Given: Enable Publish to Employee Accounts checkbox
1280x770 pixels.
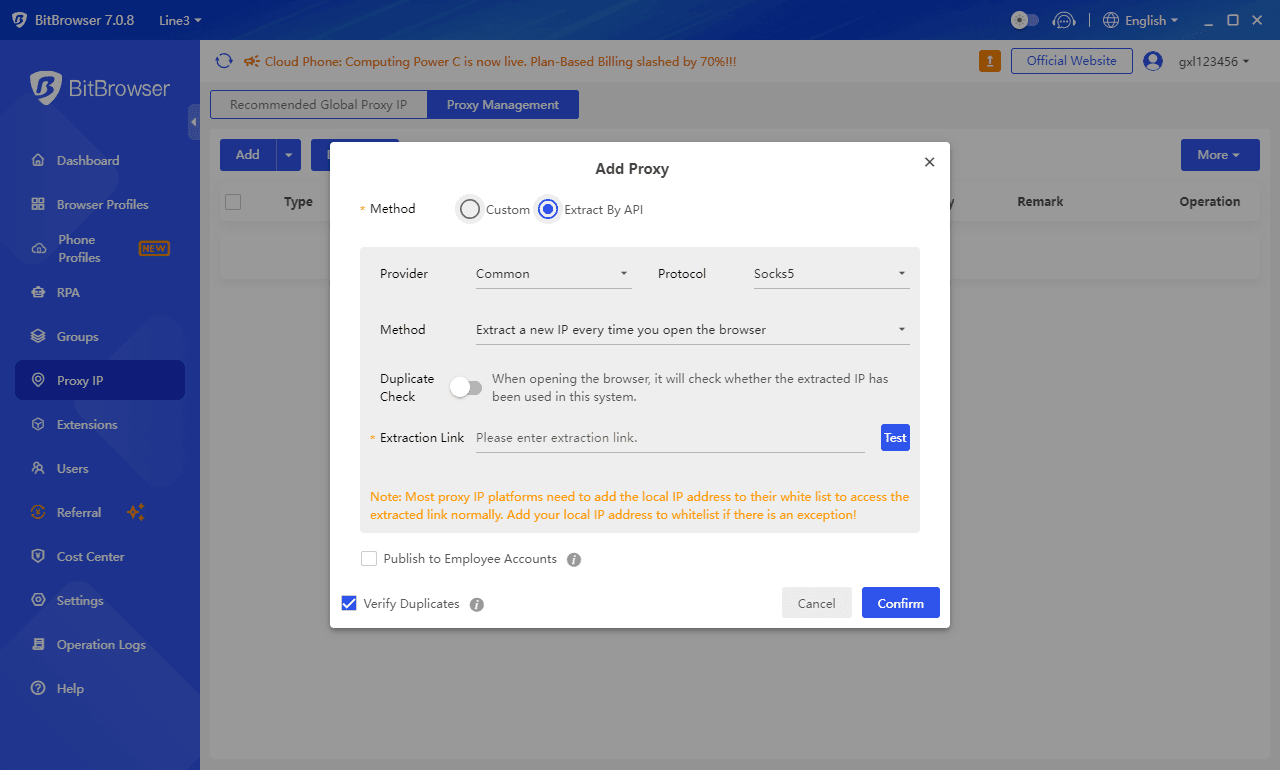Looking at the screenshot, I should 369,559.
